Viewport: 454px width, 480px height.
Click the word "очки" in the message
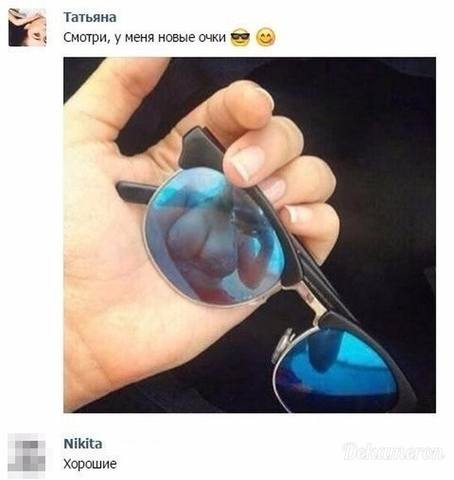212,38
